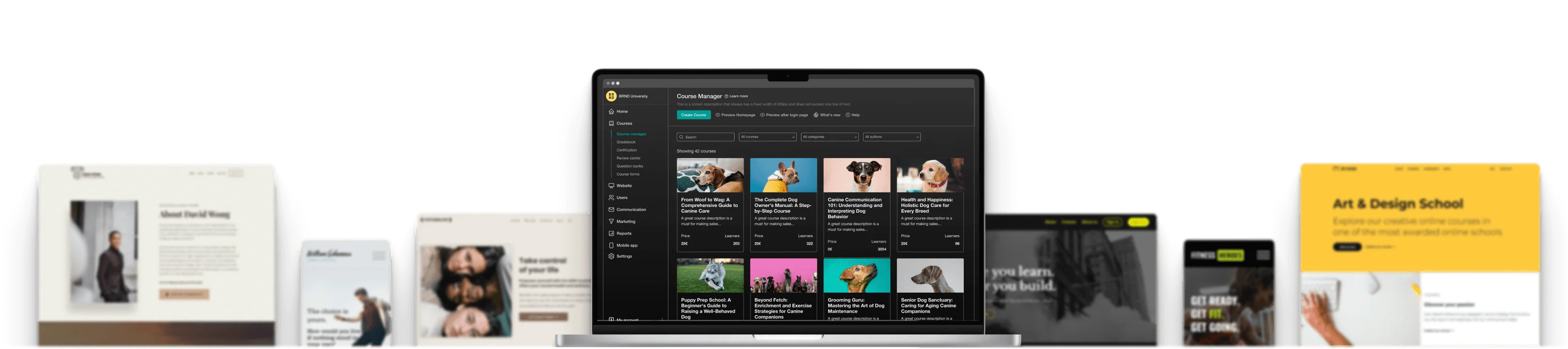The width and height of the screenshot is (1568, 349).
Task: Click into the course Search field
Action: point(706,137)
